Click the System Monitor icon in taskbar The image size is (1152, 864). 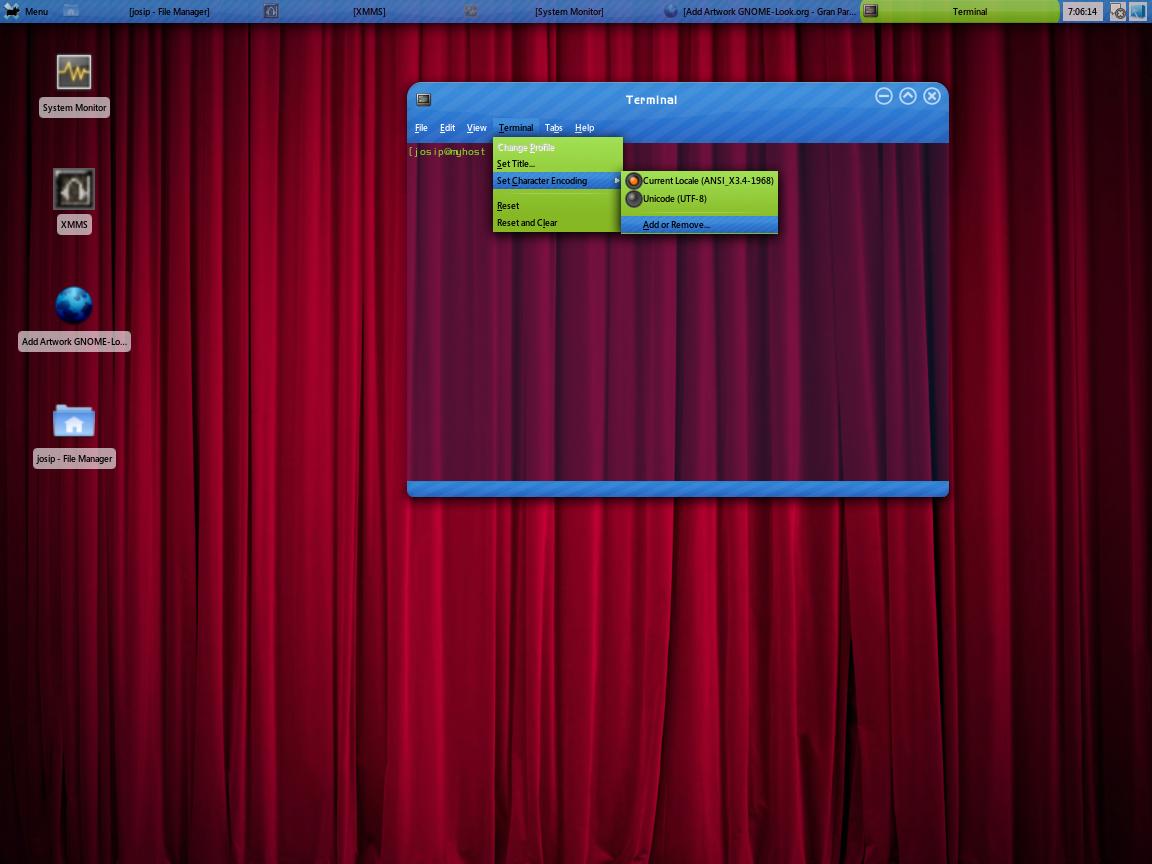pos(471,11)
